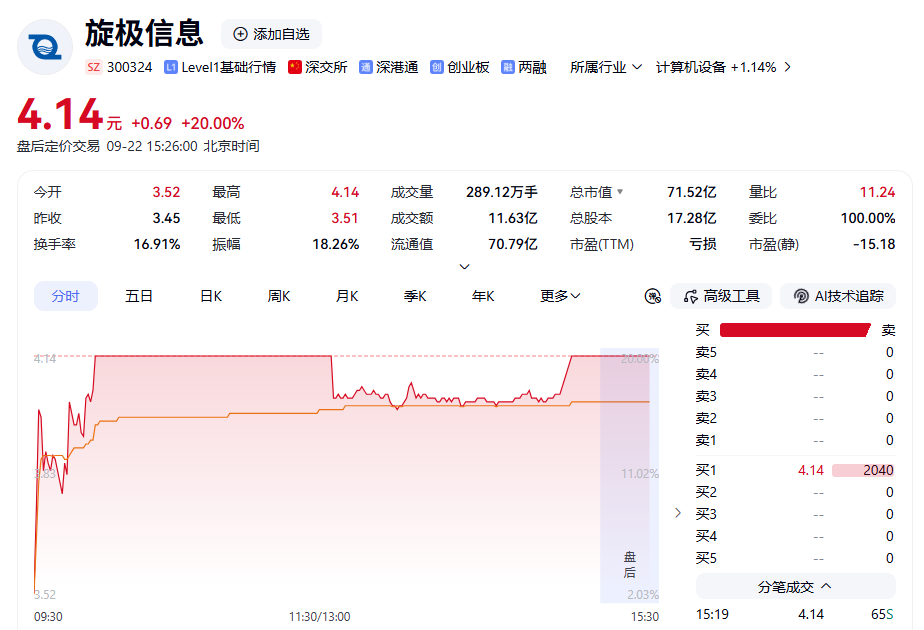This screenshot has width=924, height=630.
Task: Click the 深交所 flag icon
Action: [x=295, y=67]
